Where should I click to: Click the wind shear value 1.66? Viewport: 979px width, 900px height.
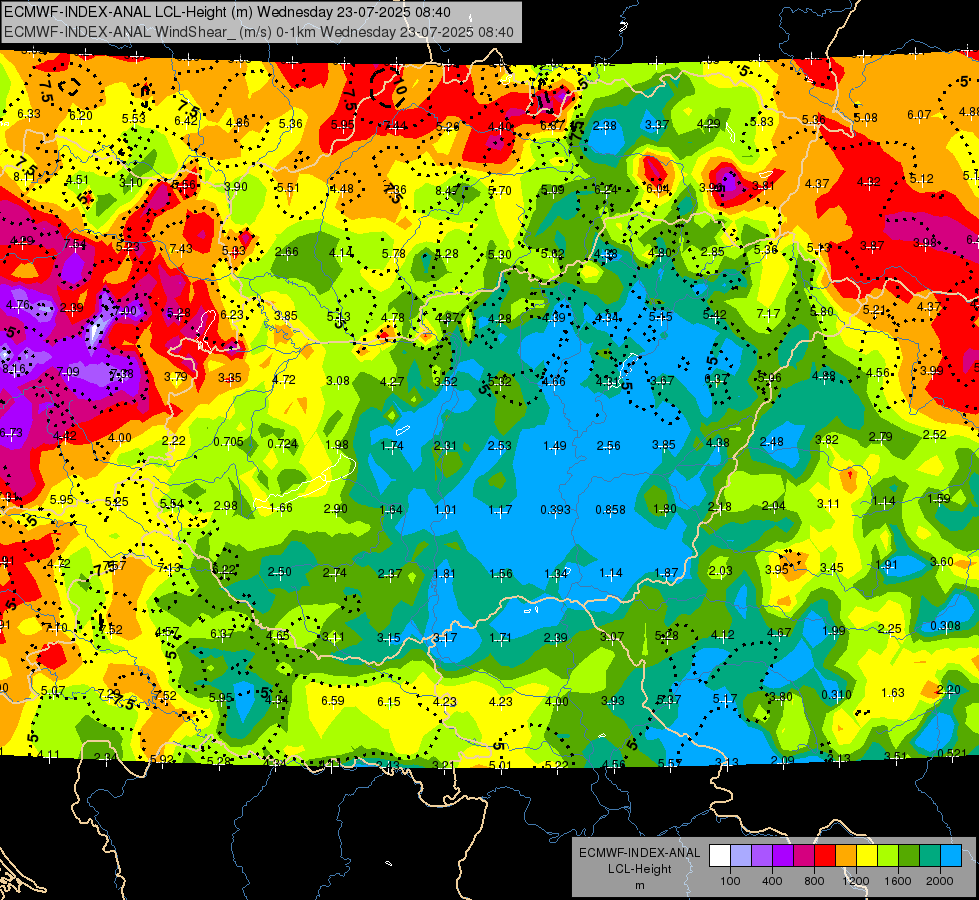tap(280, 507)
